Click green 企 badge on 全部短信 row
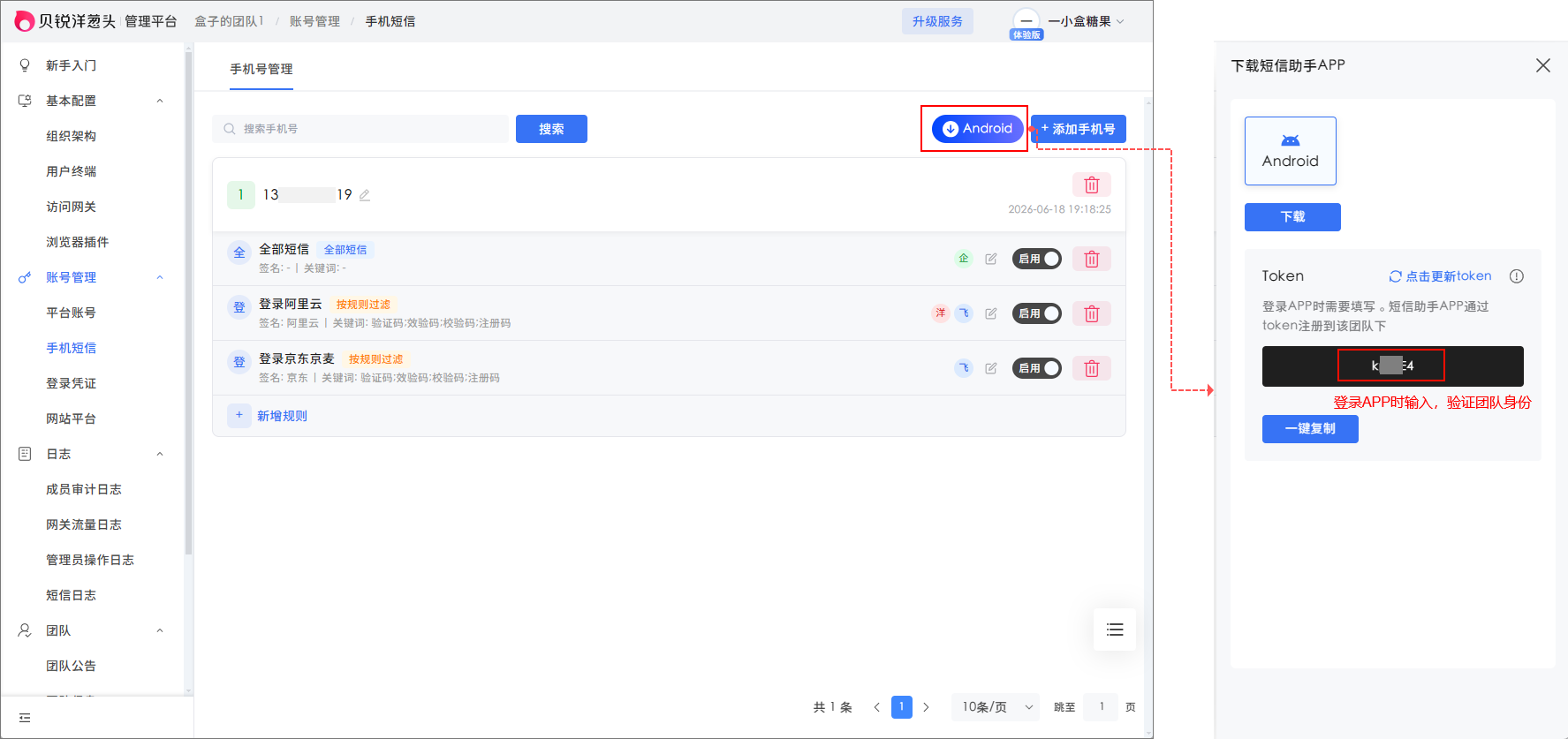Screen dimensions: 1568x739 tap(964, 259)
